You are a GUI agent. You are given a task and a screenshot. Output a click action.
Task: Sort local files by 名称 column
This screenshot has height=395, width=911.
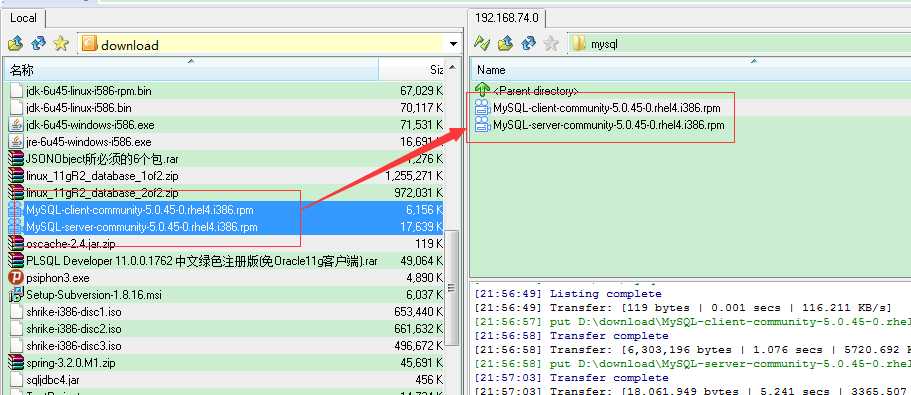coord(192,70)
